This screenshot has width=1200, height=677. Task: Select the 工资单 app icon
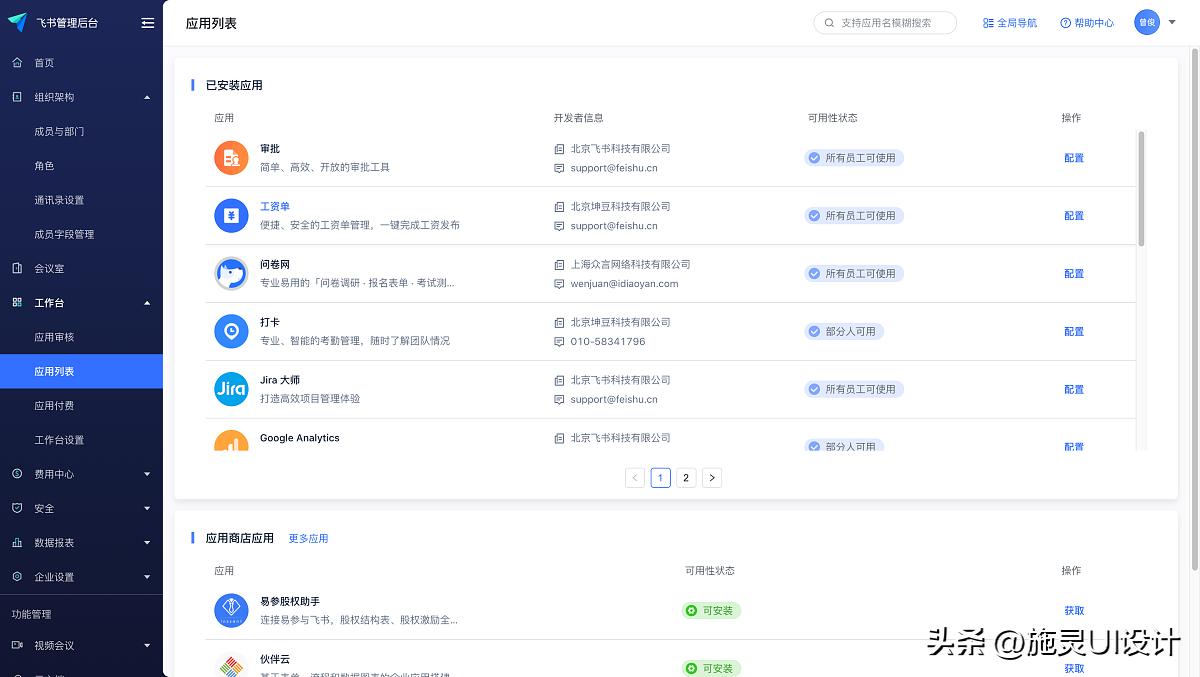pos(231,216)
